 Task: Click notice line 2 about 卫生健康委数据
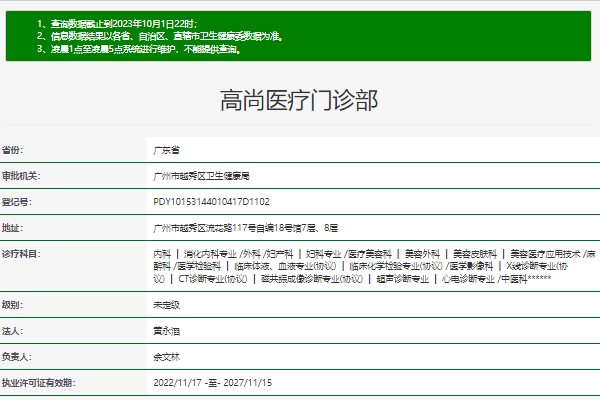160,36
